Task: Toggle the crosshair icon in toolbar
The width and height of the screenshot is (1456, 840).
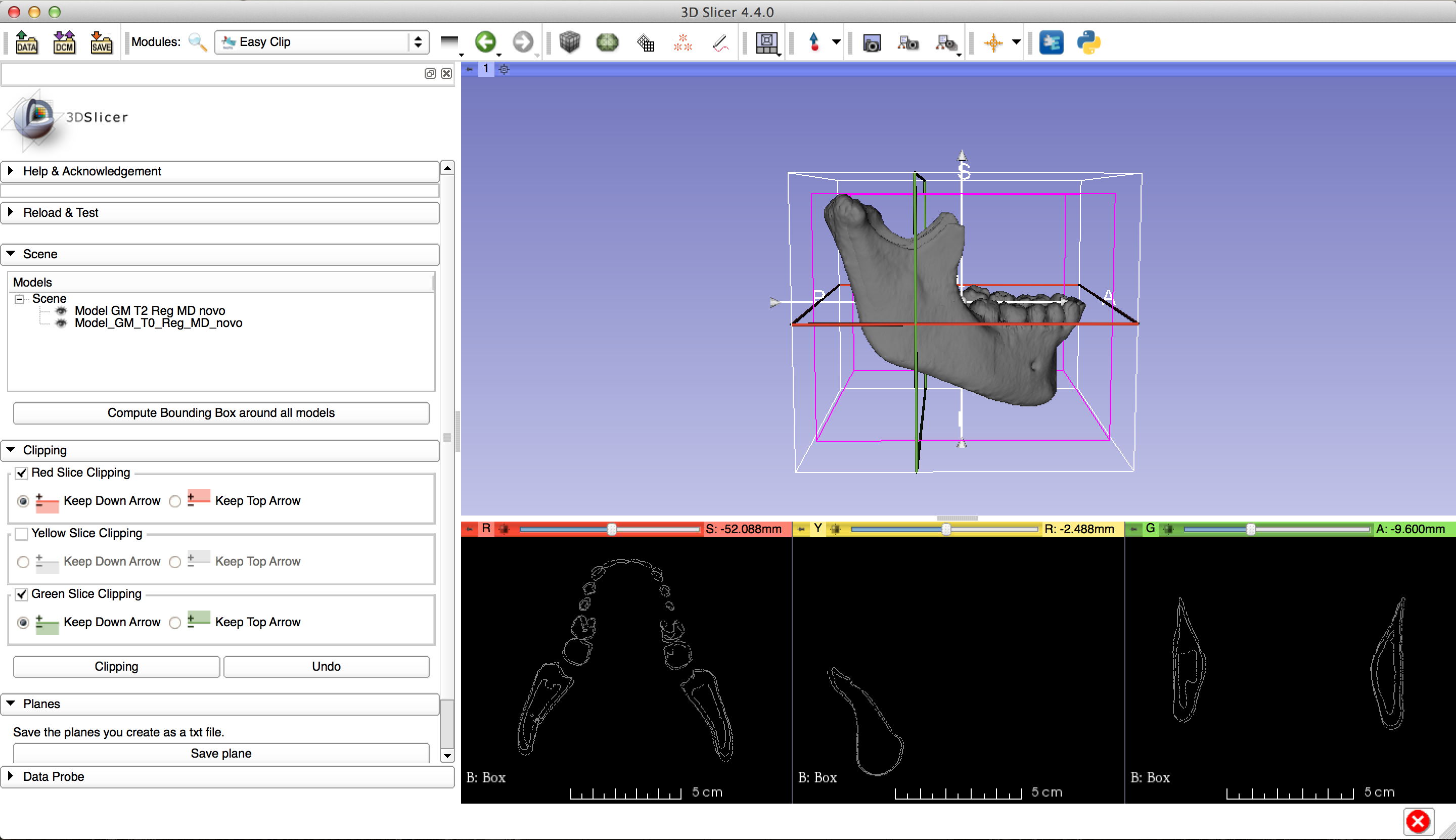Action: tap(993, 42)
